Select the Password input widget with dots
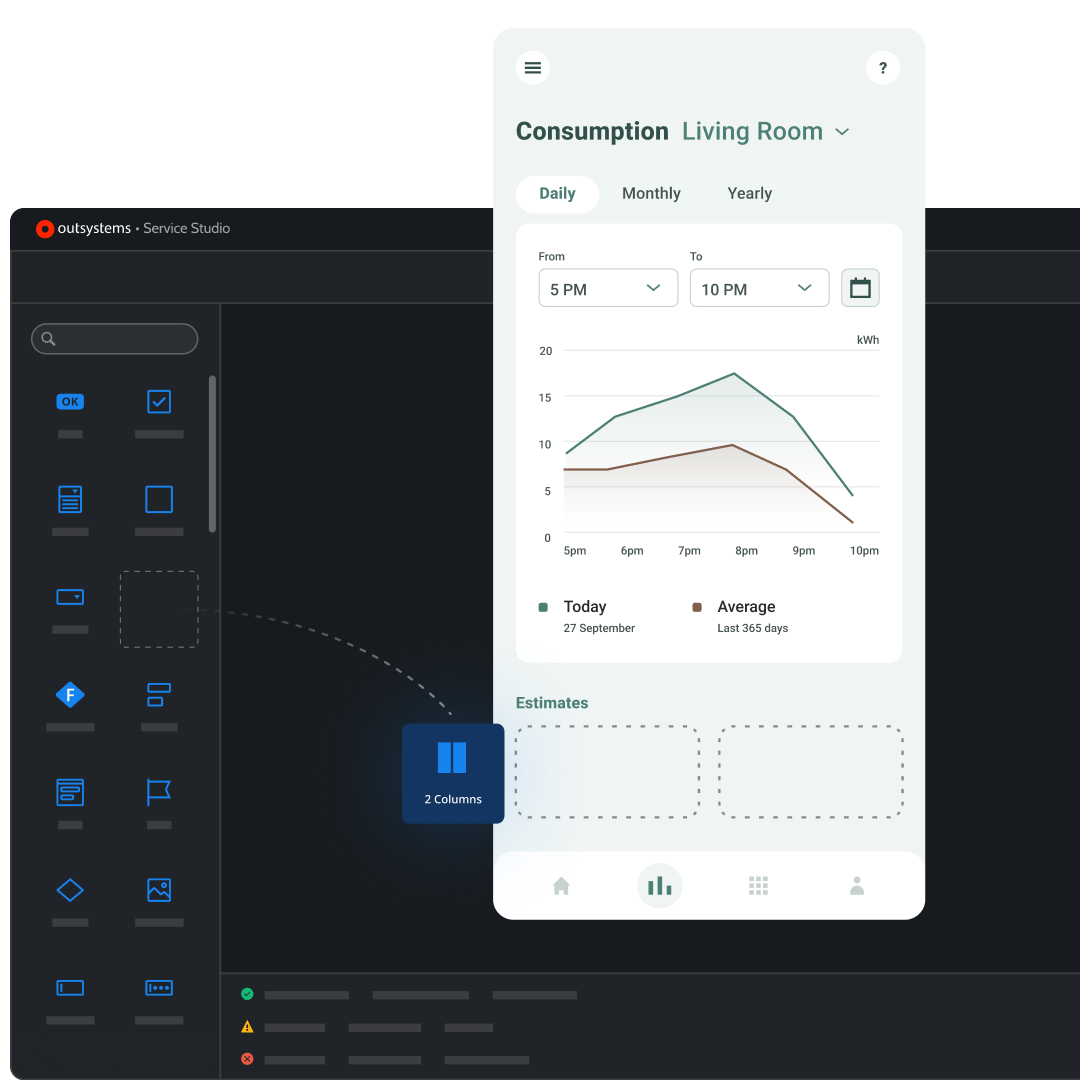The image size is (1080, 1080). (x=159, y=987)
